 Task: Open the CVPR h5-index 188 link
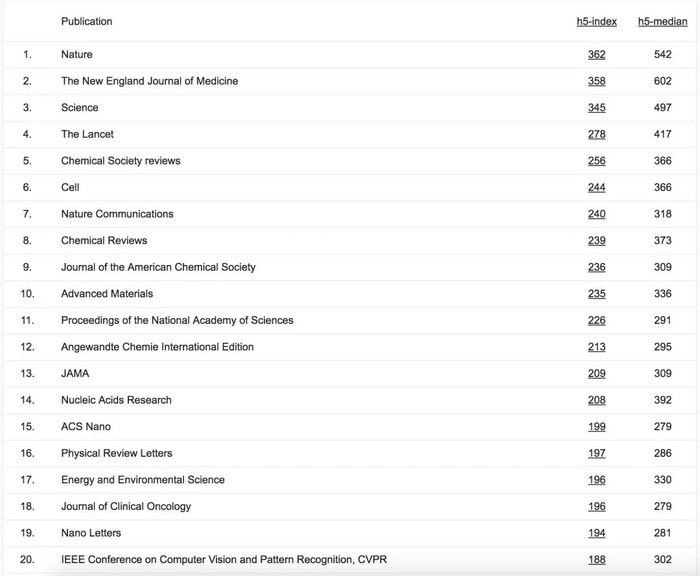tap(596, 559)
